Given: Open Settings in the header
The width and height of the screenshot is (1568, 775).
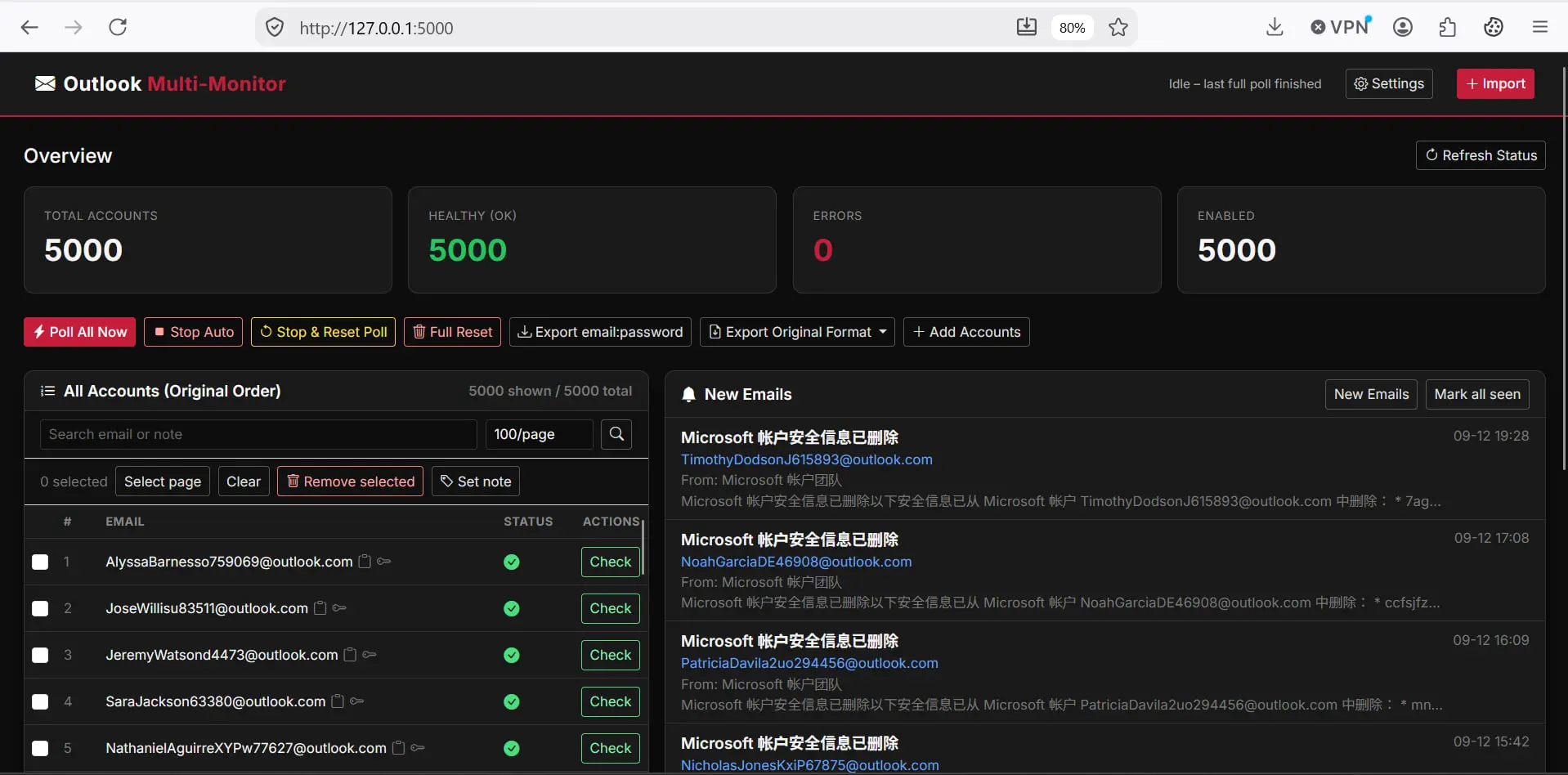Looking at the screenshot, I should click(x=1389, y=83).
